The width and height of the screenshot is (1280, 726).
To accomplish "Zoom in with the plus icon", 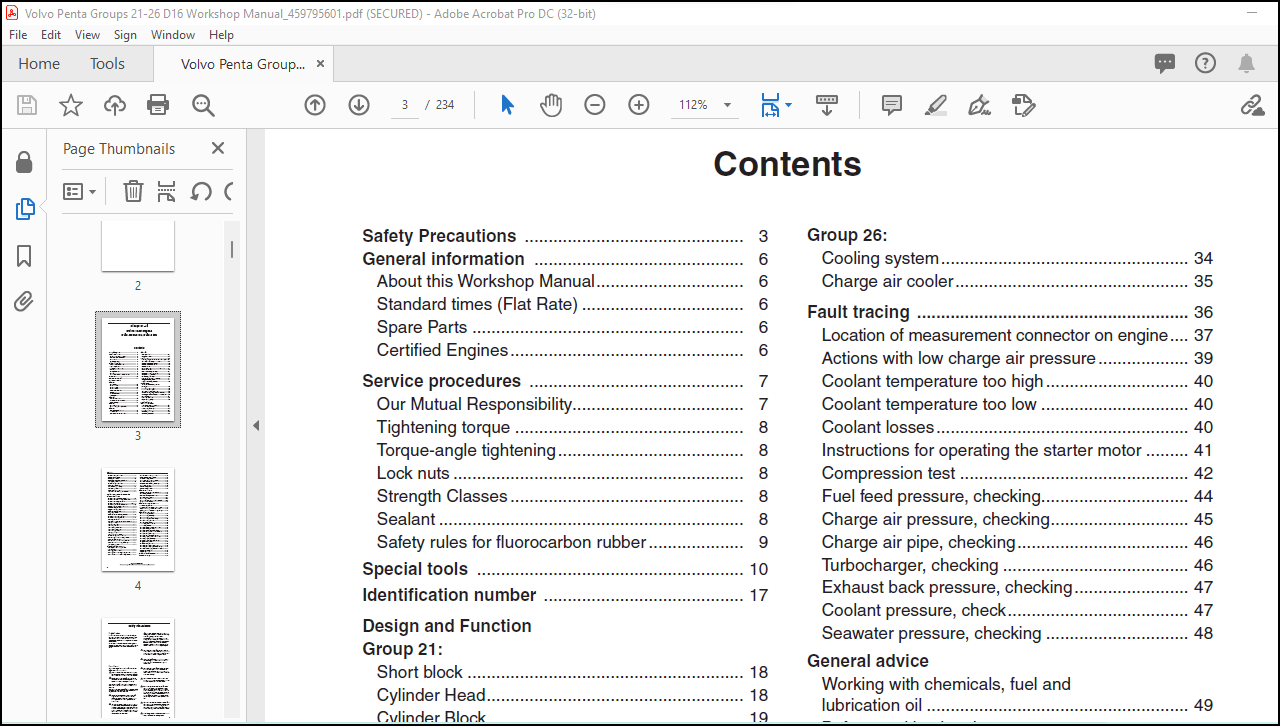I will pyautogui.click(x=639, y=105).
